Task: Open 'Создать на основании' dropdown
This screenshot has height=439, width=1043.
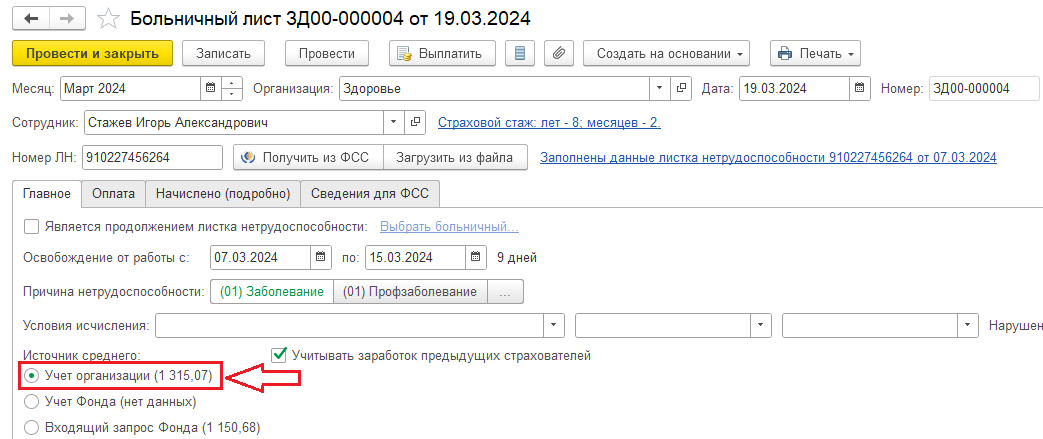Action: pos(667,54)
